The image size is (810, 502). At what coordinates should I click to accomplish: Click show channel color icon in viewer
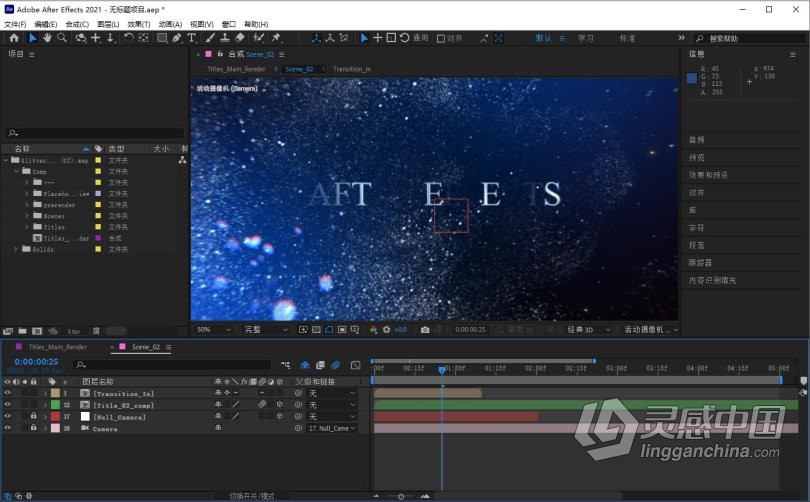click(373, 330)
